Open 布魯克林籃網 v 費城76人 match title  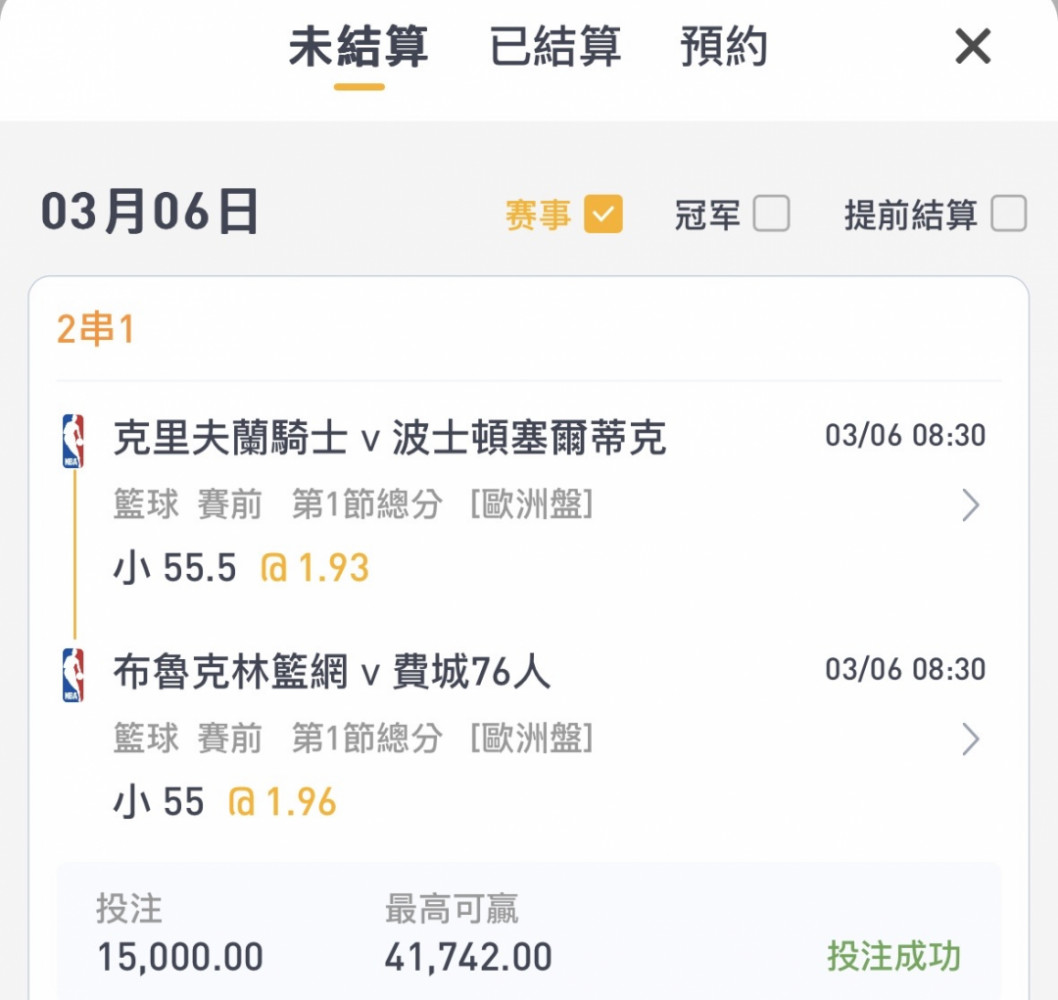(x=331, y=671)
